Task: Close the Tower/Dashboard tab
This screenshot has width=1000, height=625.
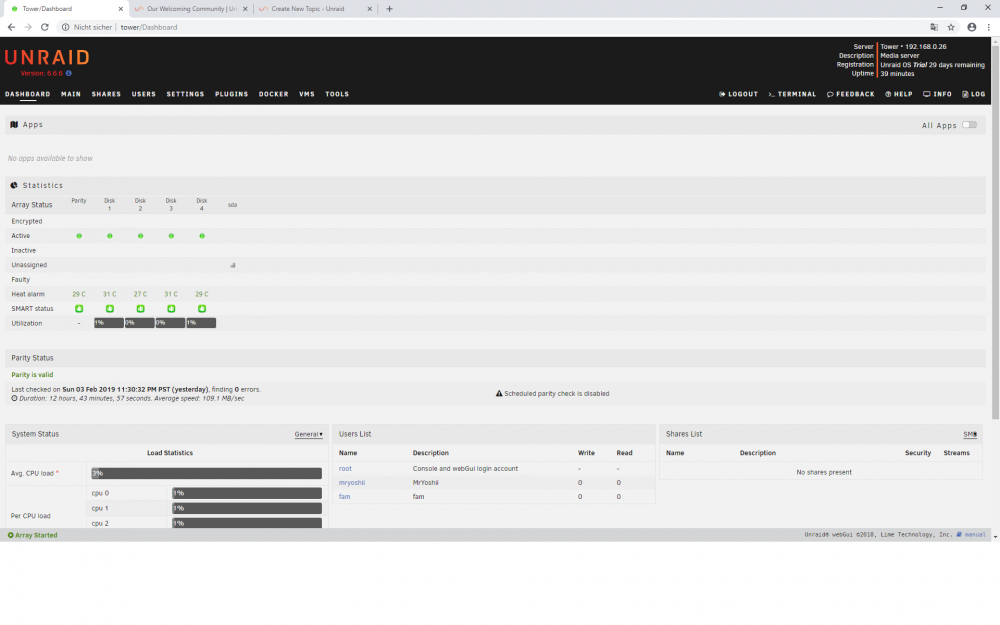Action: tap(121, 9)
